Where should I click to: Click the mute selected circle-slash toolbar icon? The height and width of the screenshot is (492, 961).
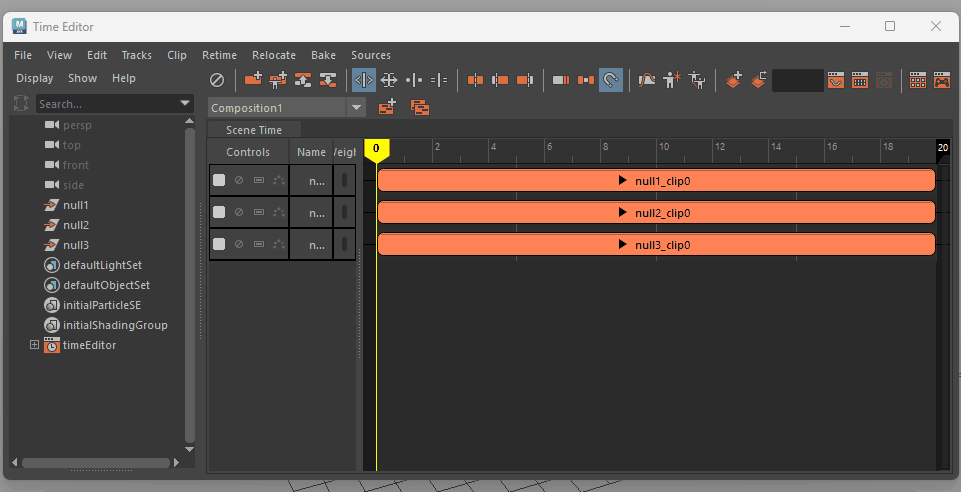(217, 80)
